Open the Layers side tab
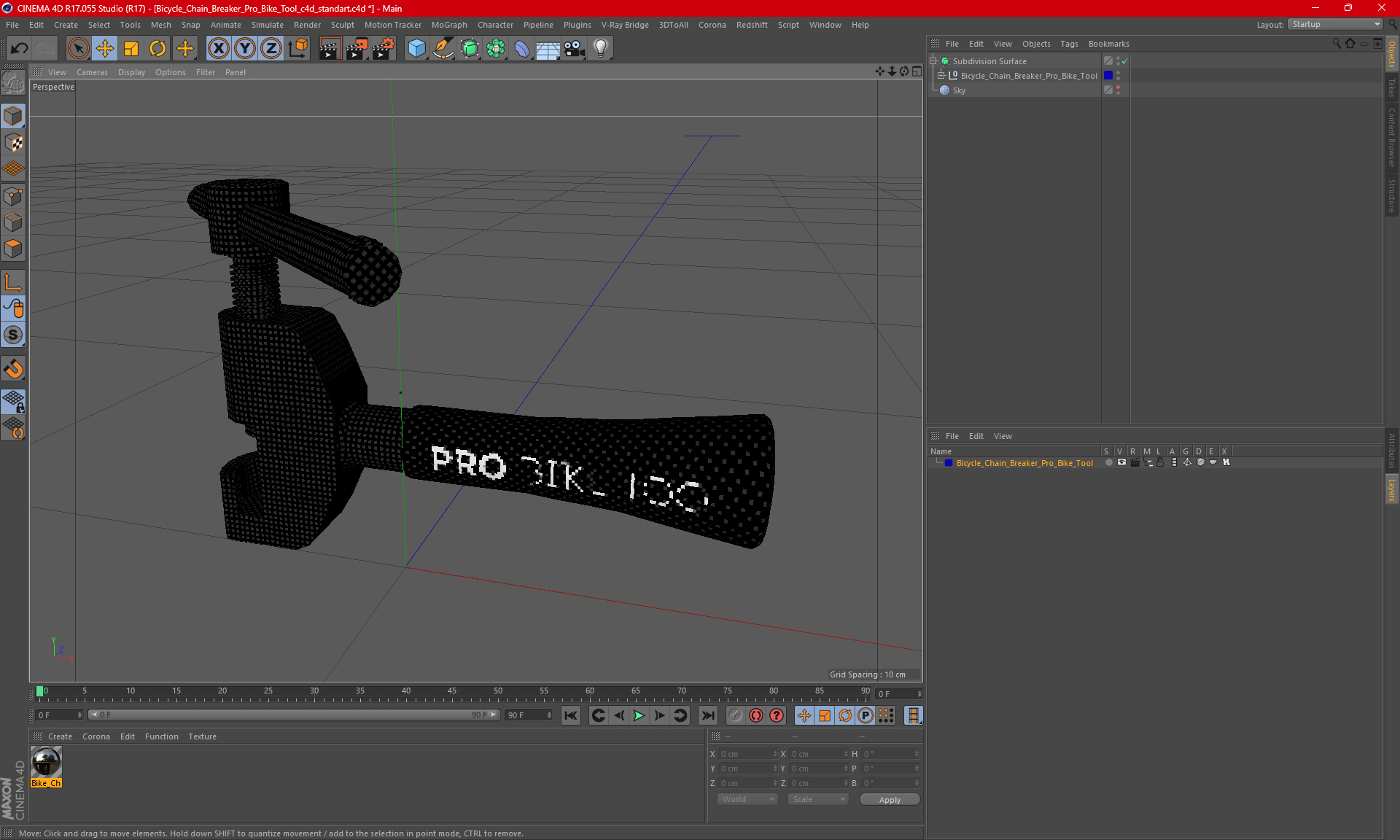Viewport: 1400px width, 840px height. click(x=1392, y=489)
